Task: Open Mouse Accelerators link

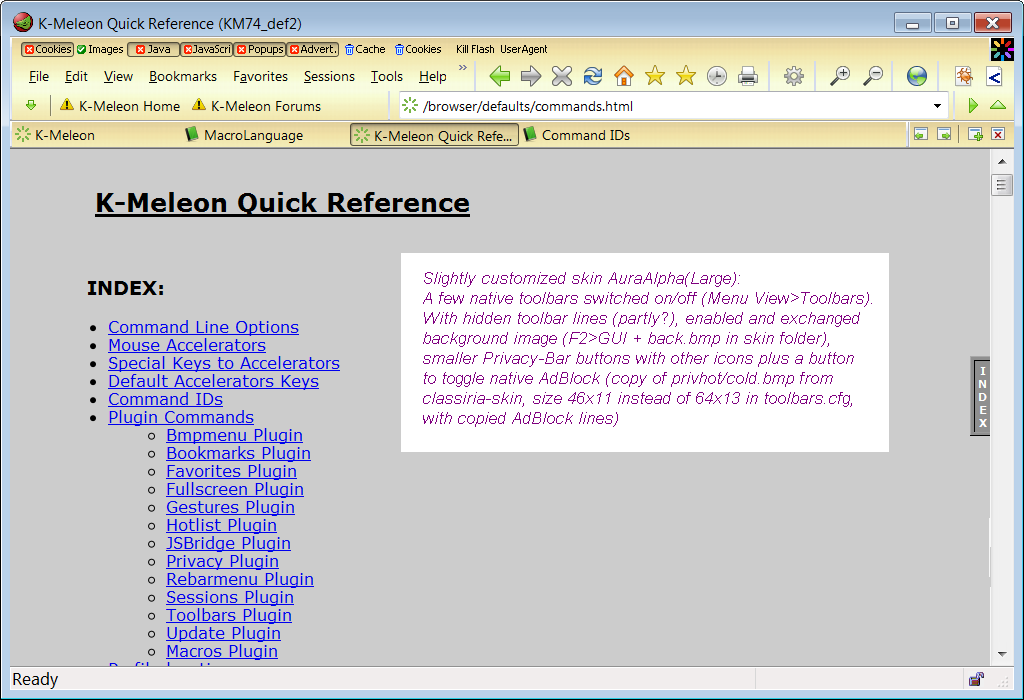Action: (187, 345)
